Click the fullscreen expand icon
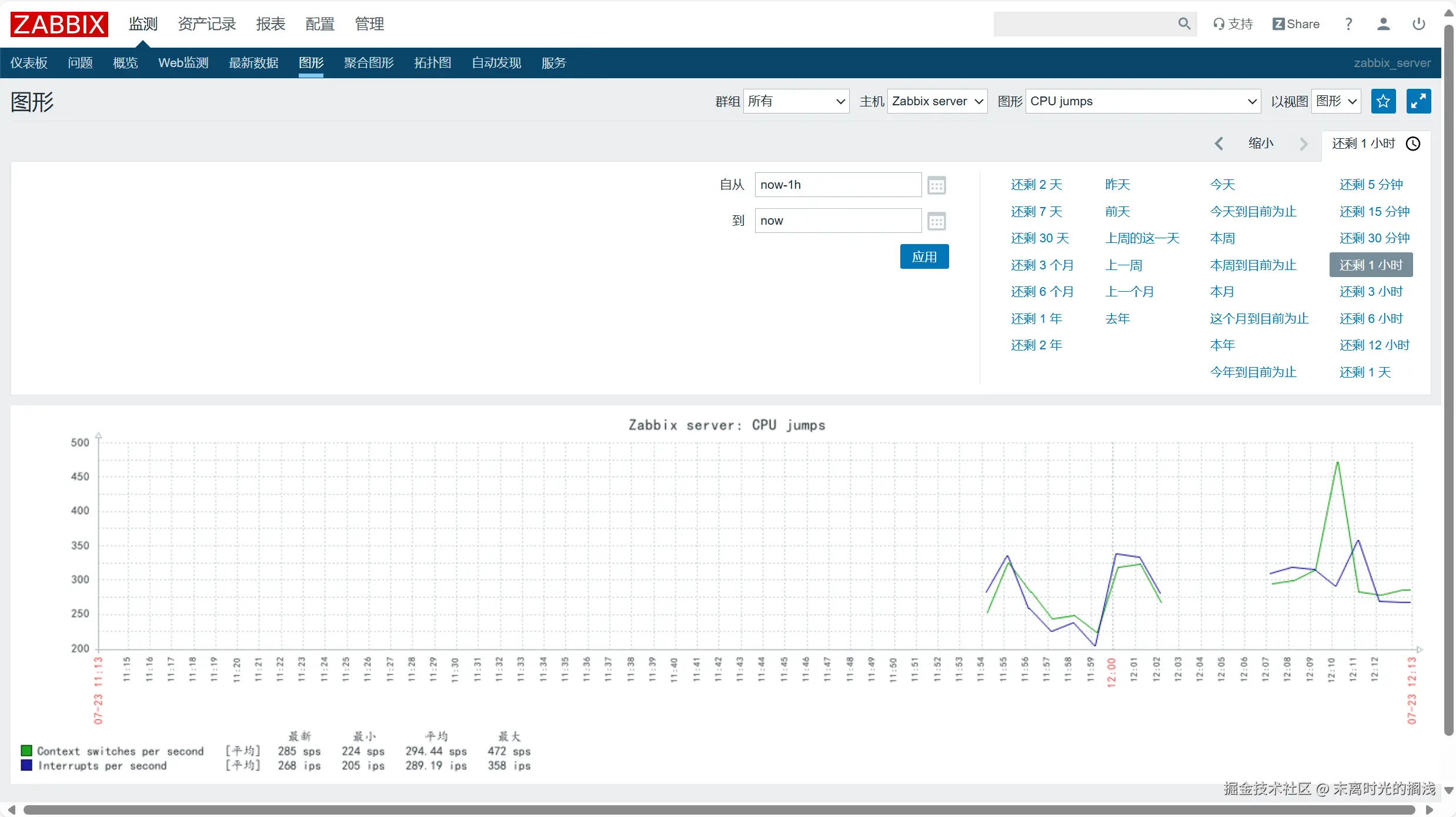Viewport: 1456px width, 817px height. 1418,101
